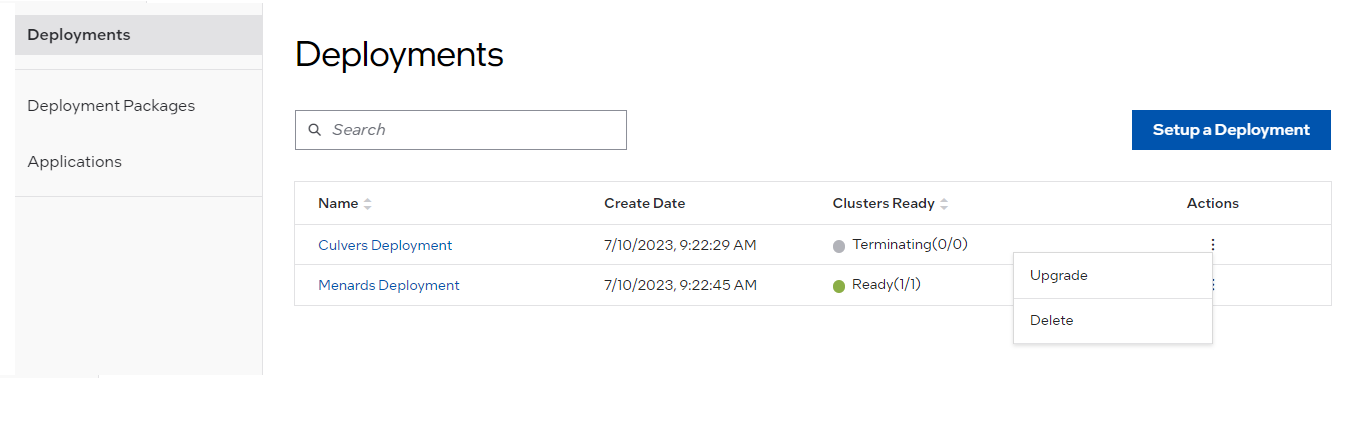The width and height of the screenshot is (1362, 440).
Task: Click the gray Terminating status dot
Action: 839,246
